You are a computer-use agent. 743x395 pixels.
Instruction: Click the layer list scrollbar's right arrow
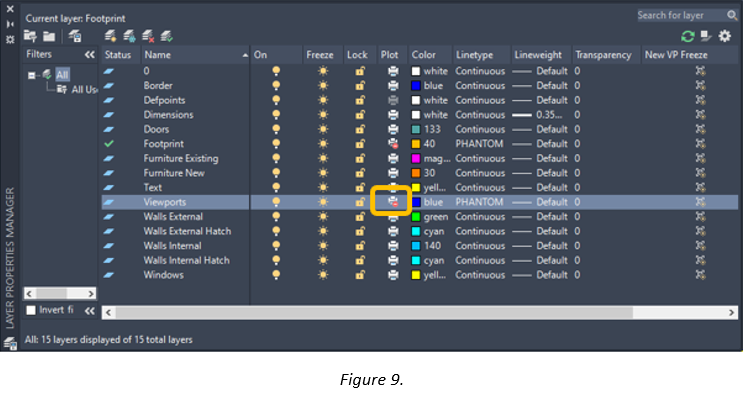click(731, 313)
